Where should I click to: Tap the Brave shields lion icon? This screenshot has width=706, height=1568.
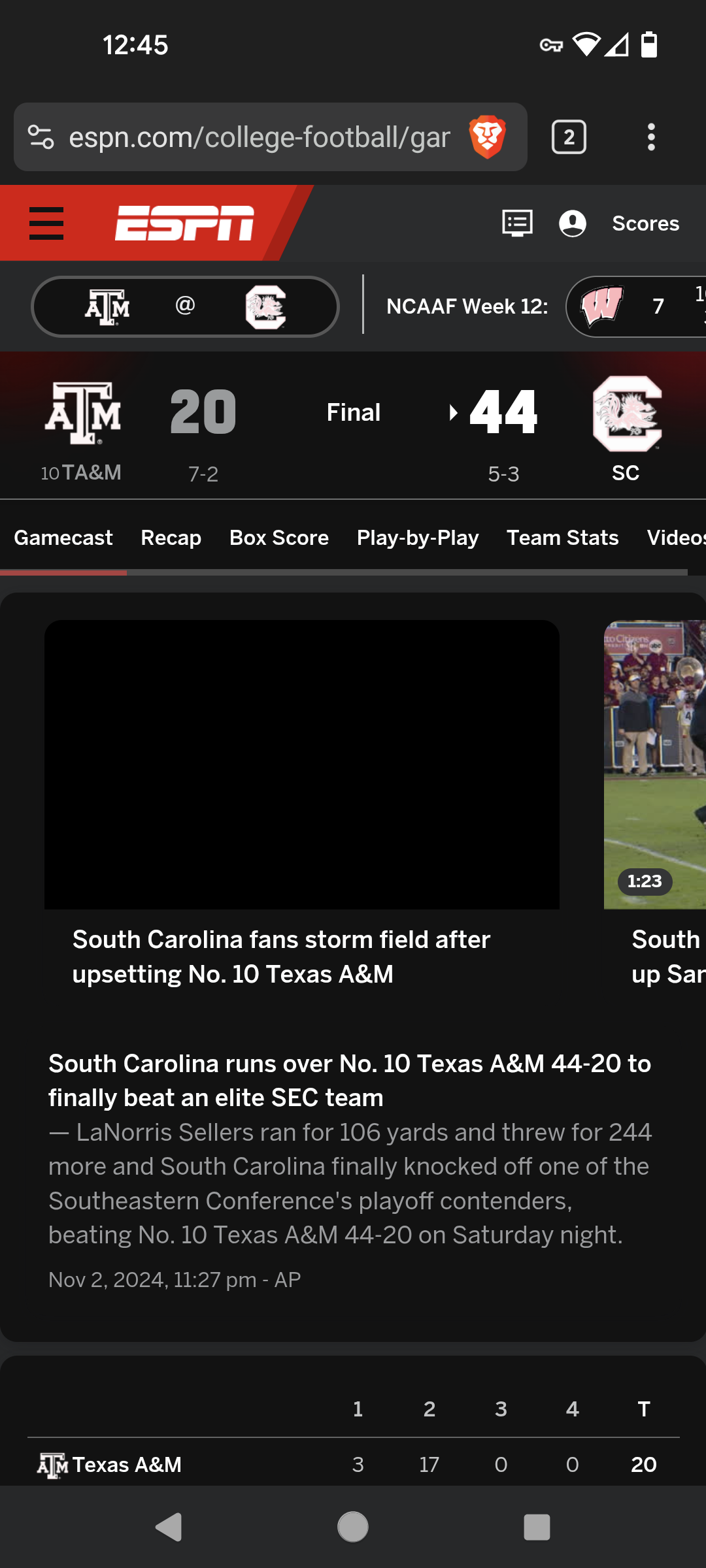click(x=487, y=137)
